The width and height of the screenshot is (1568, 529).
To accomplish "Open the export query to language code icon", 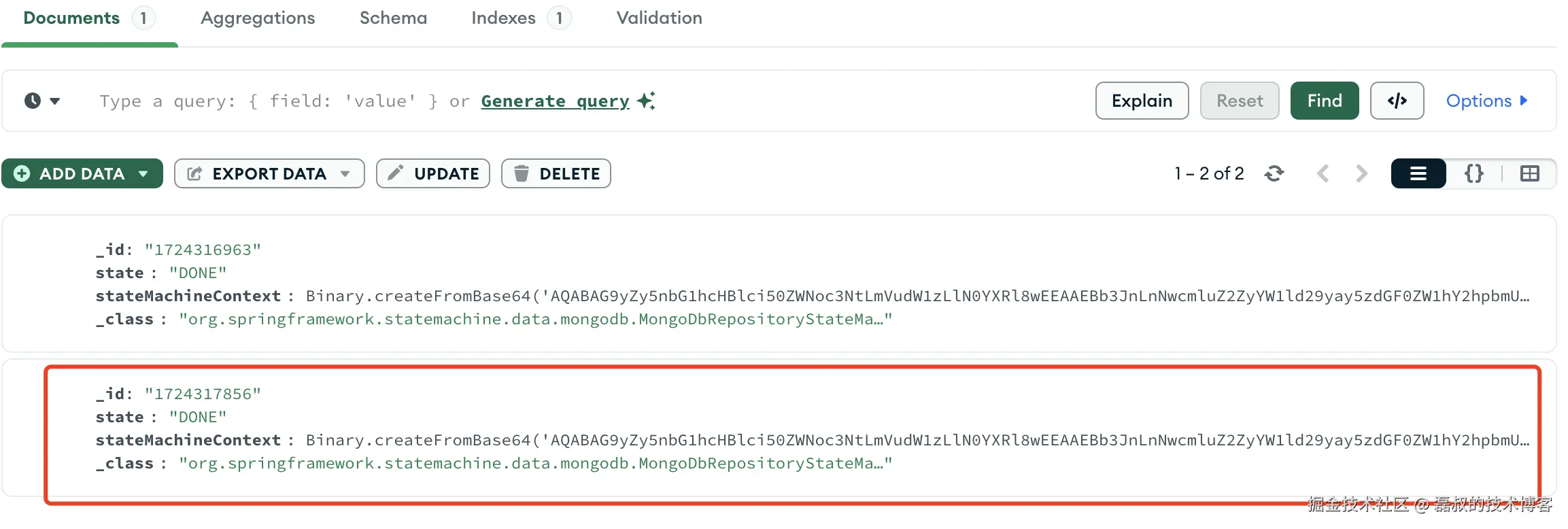I will click(1397, 101).
